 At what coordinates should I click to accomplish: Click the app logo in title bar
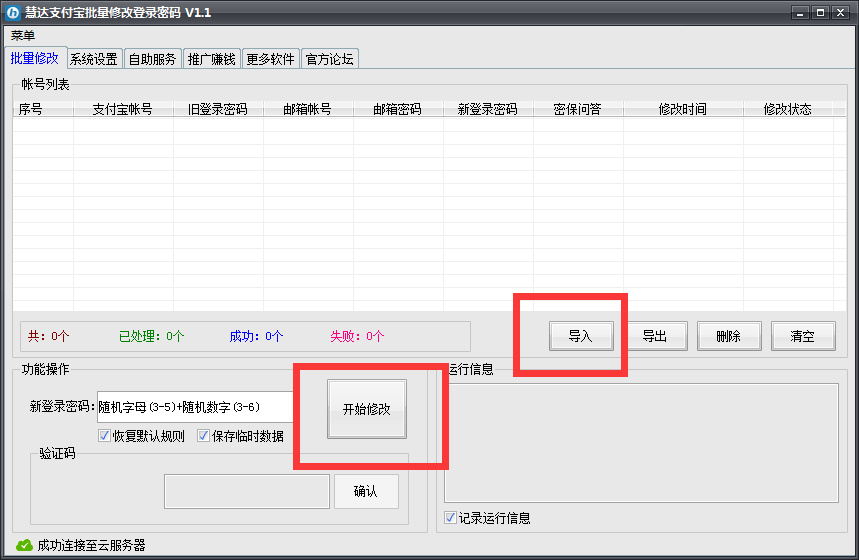(x=14, y=12)
